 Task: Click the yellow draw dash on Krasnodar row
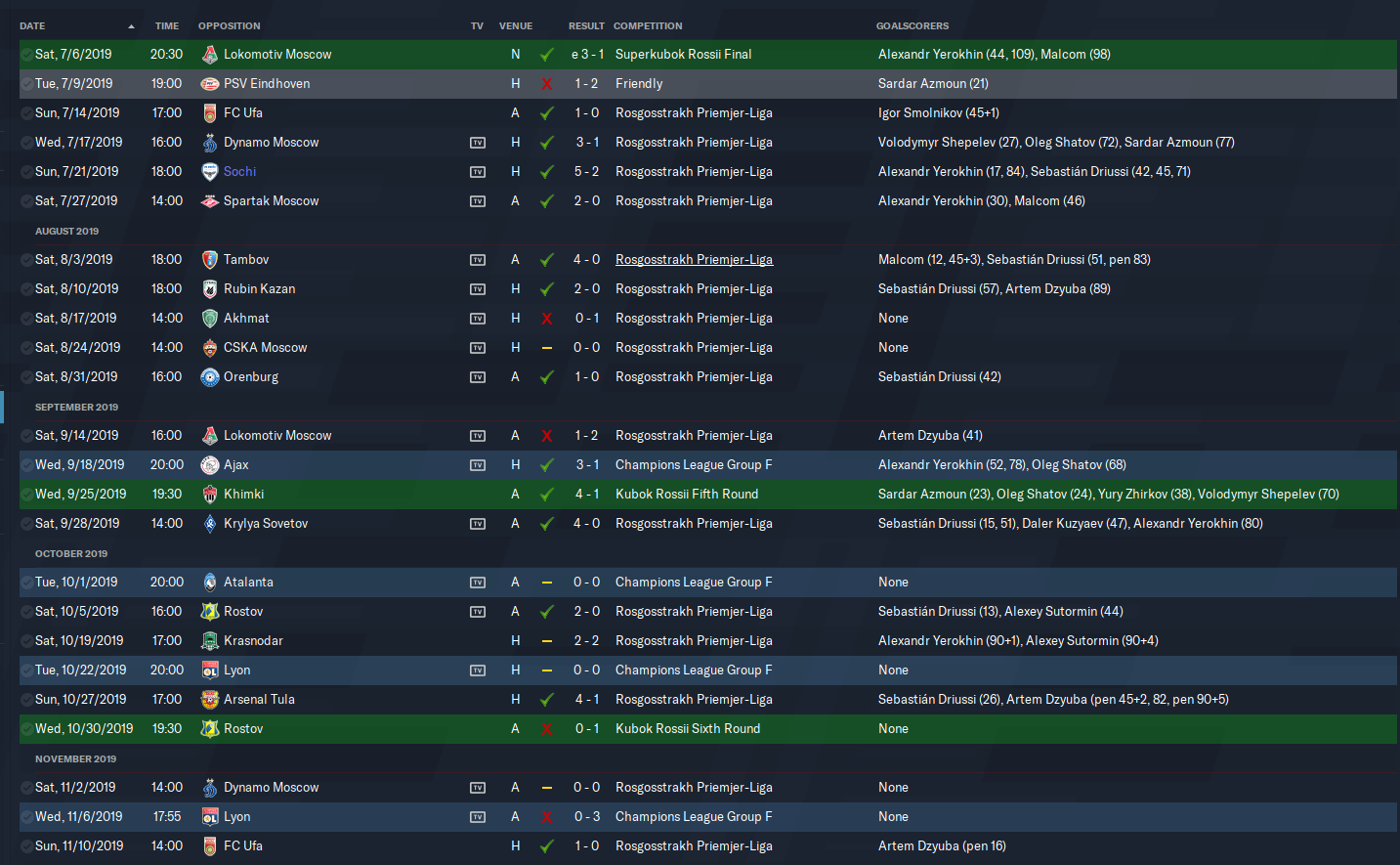coord(547,641)
